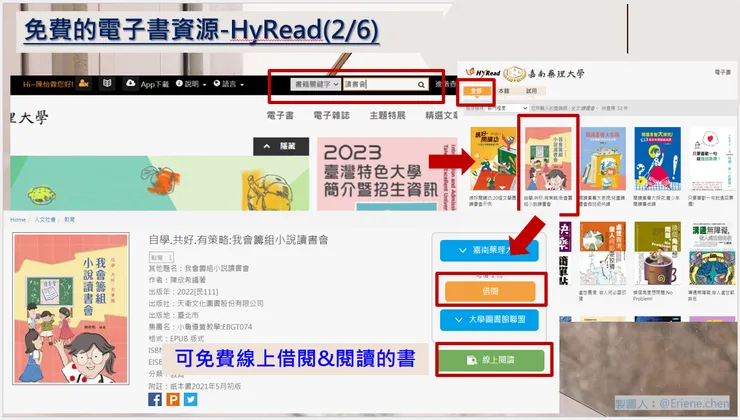Select the 本館 results tab
The width and height of the screenshot is (740, 420).
pyautogui.click(x=504, y=91)
